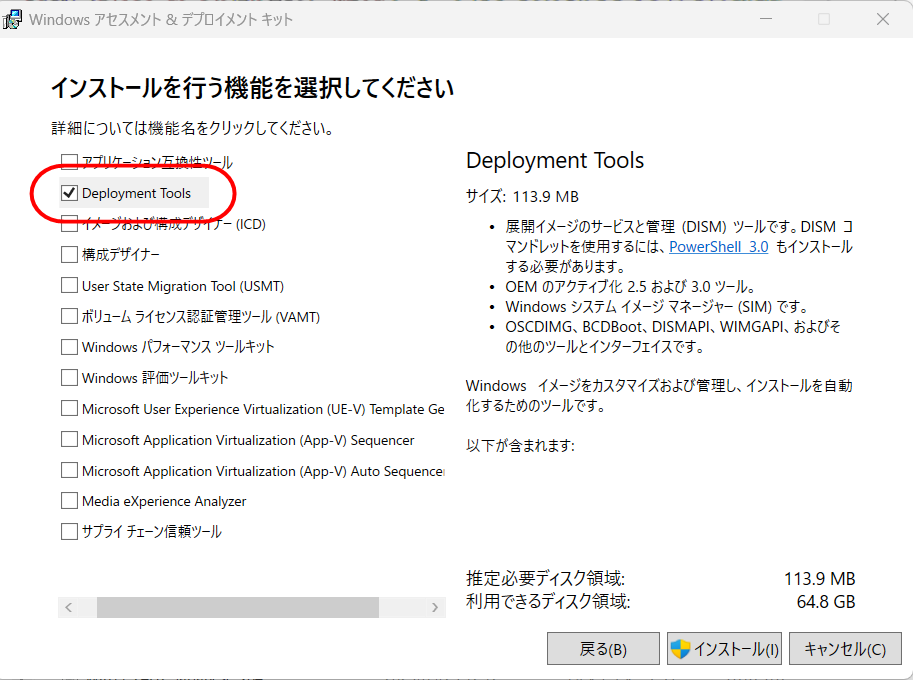Click the installer icon in the title bar
913x680 pixels.
click(14, 20)
